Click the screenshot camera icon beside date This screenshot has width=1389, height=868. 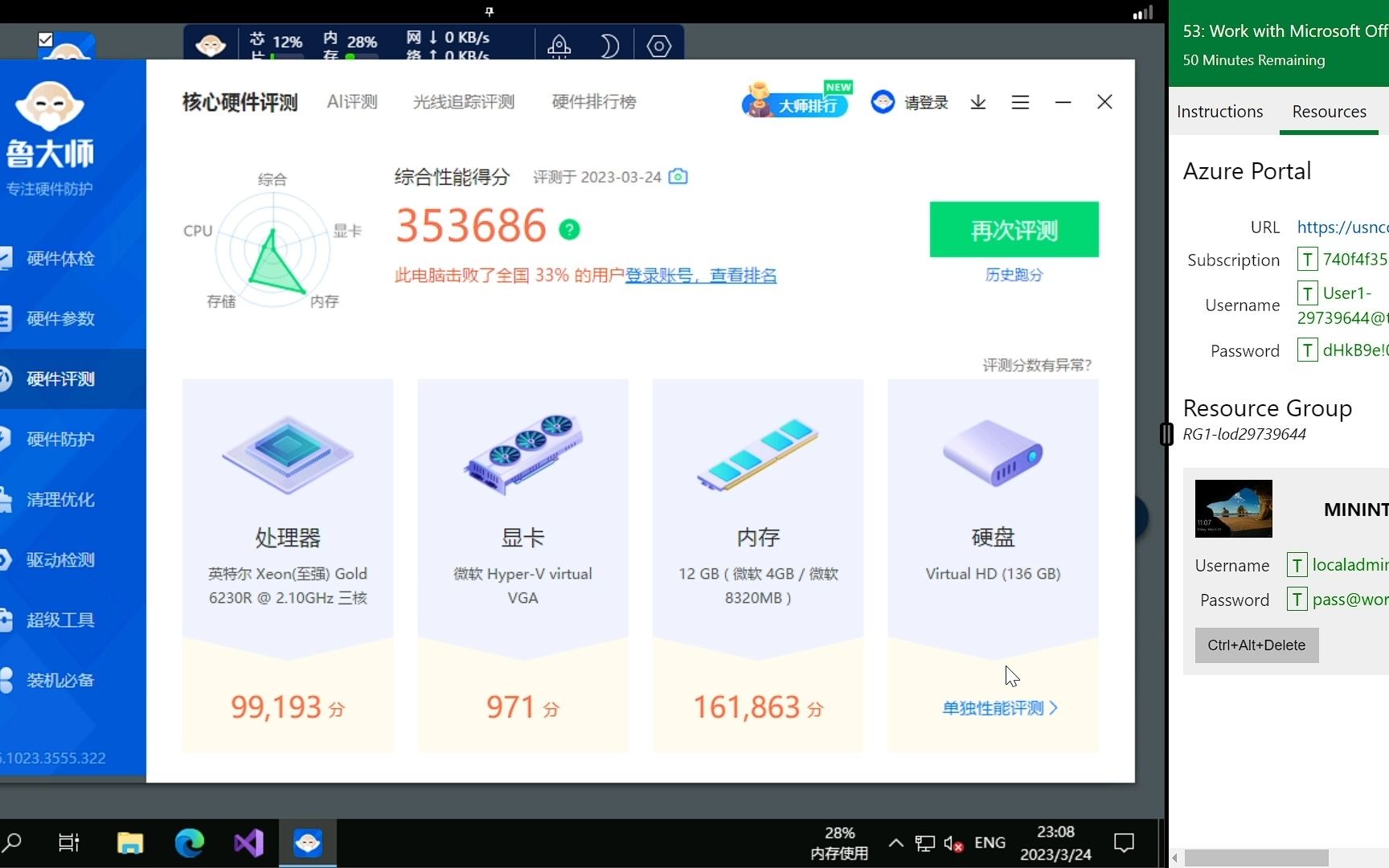tap(678, 176)
